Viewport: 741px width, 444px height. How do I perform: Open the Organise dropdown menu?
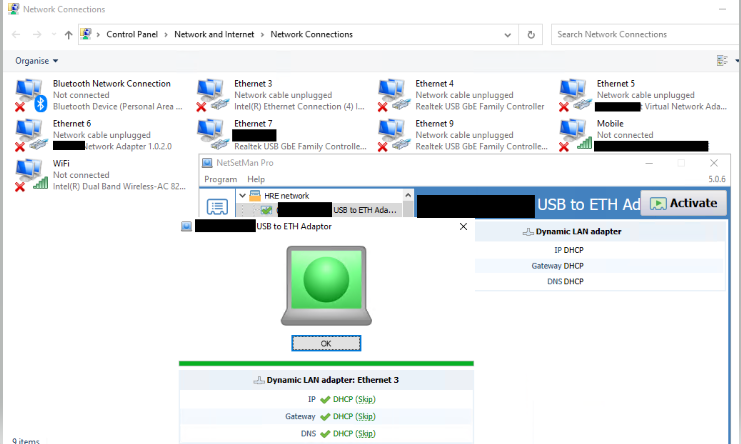pos(36,61)
